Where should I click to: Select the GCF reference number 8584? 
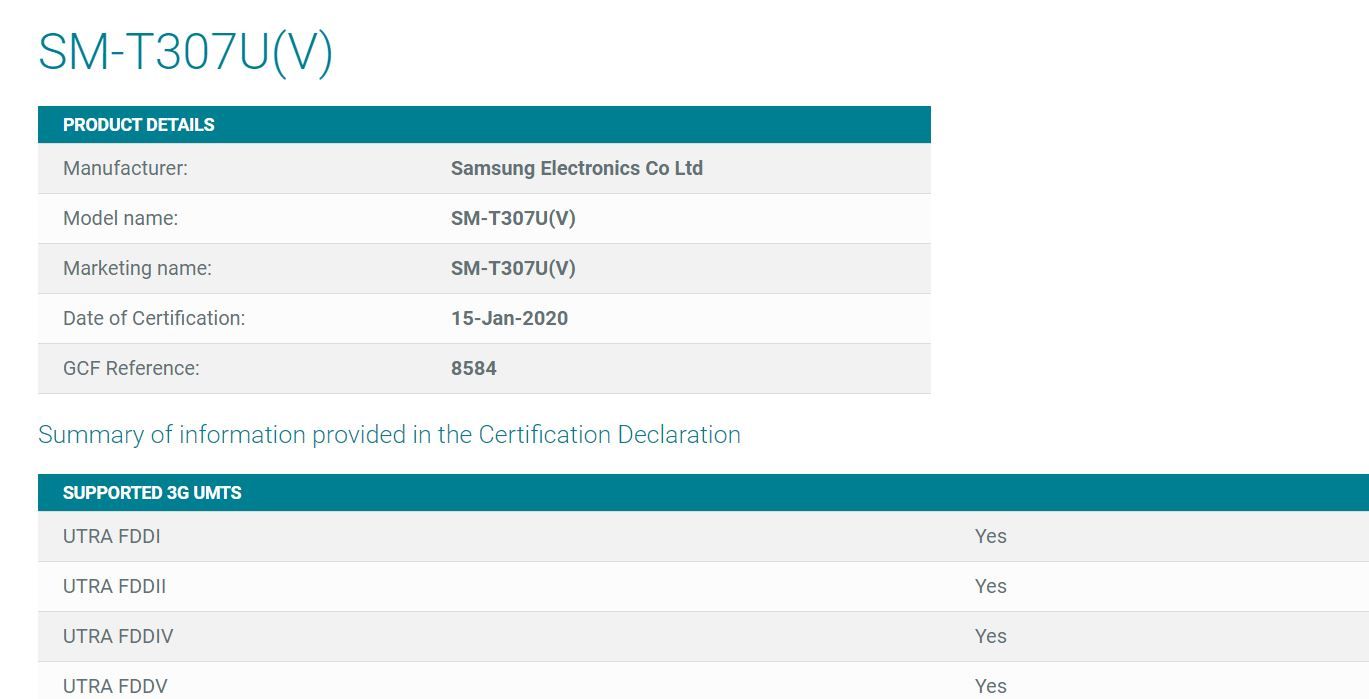pos(474,368)
